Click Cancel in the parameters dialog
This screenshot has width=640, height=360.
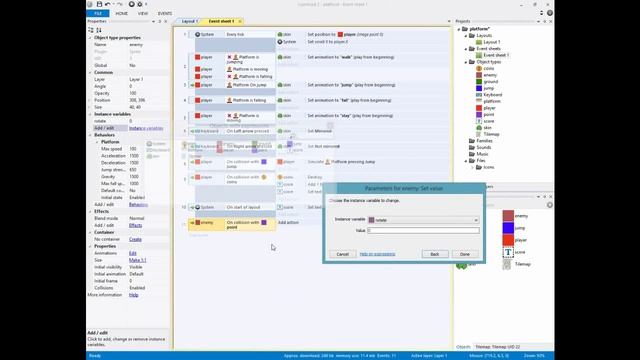[x=342, y=254]
